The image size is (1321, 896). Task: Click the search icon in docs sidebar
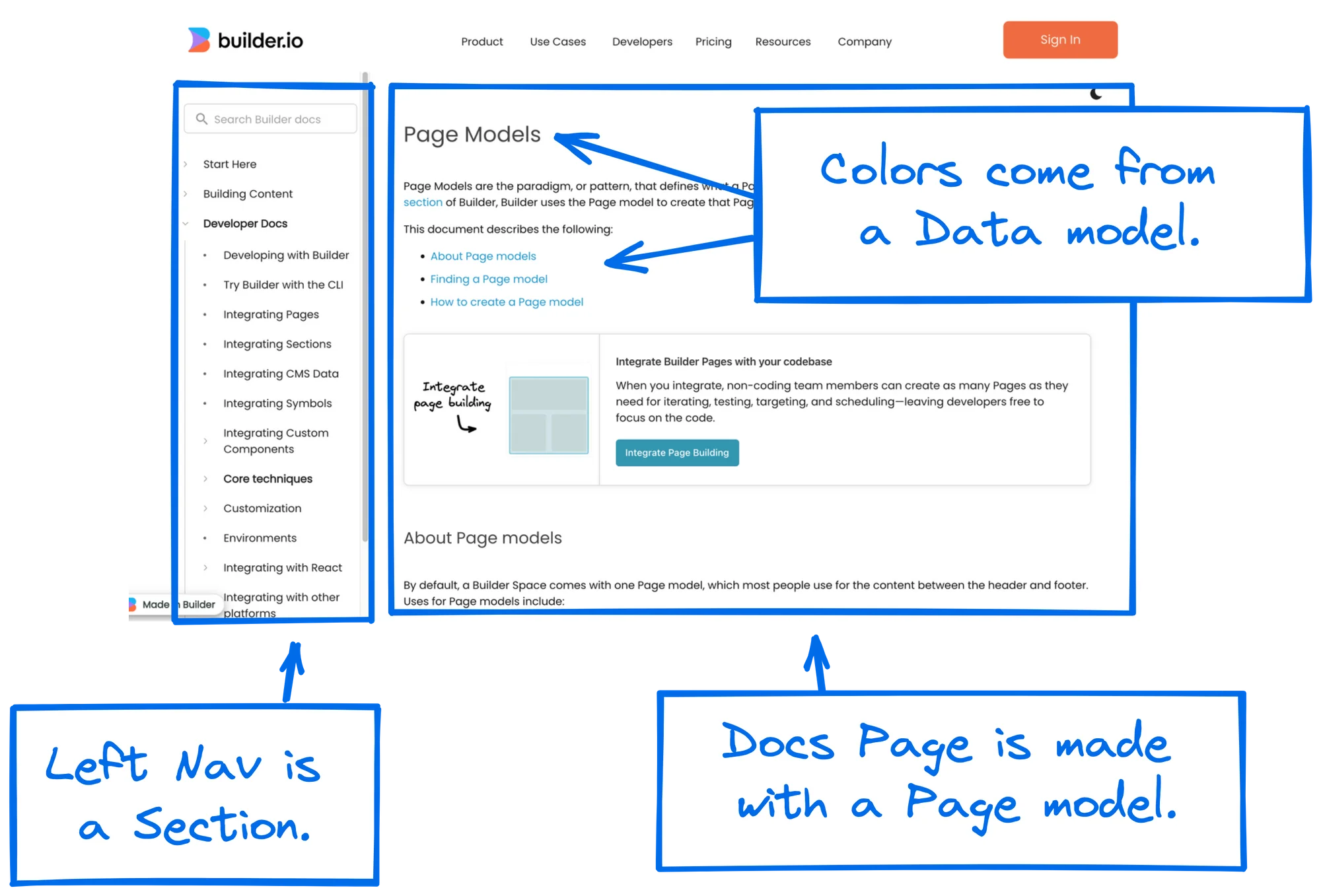click(x=201, y=119)
